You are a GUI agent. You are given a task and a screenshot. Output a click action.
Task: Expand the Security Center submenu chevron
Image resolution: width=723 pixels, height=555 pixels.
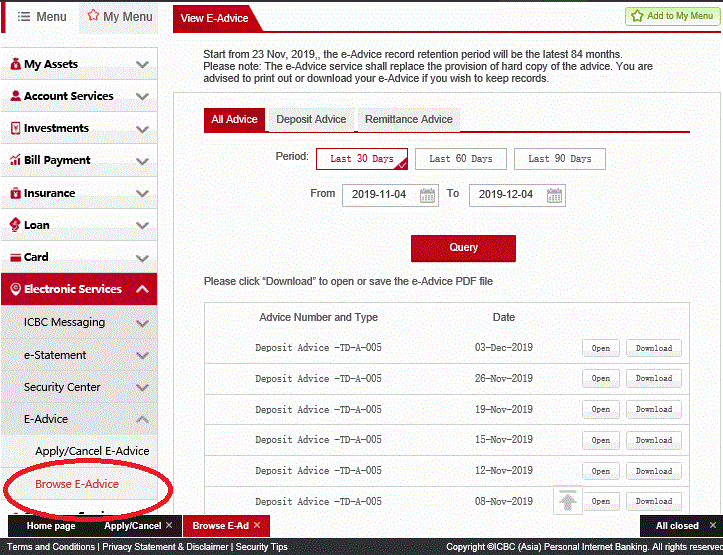[x=142, y=388]
